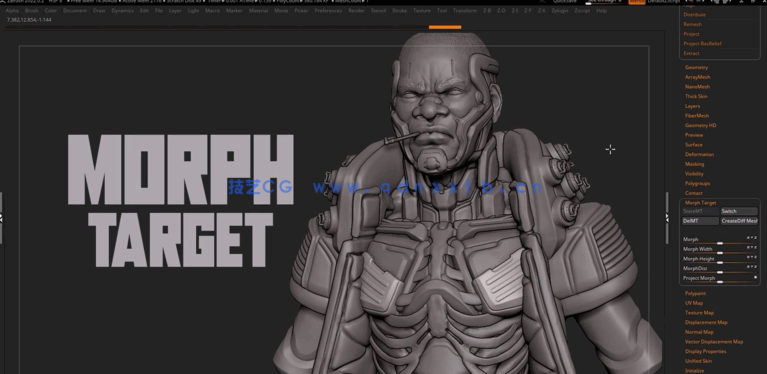Screen dimensions: 767x374
Task: Expand the Display Properties subpalette
Action: click(705, 352)
